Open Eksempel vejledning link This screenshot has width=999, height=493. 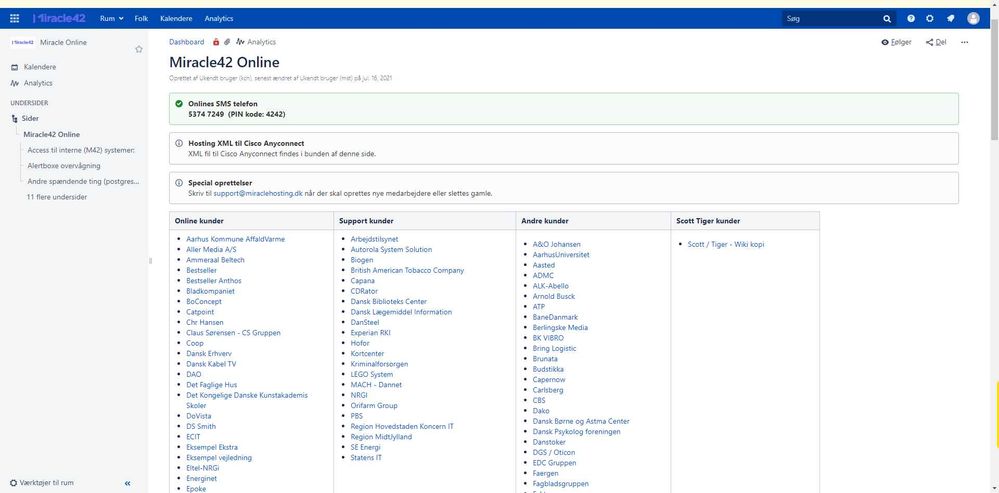(219, 457)
